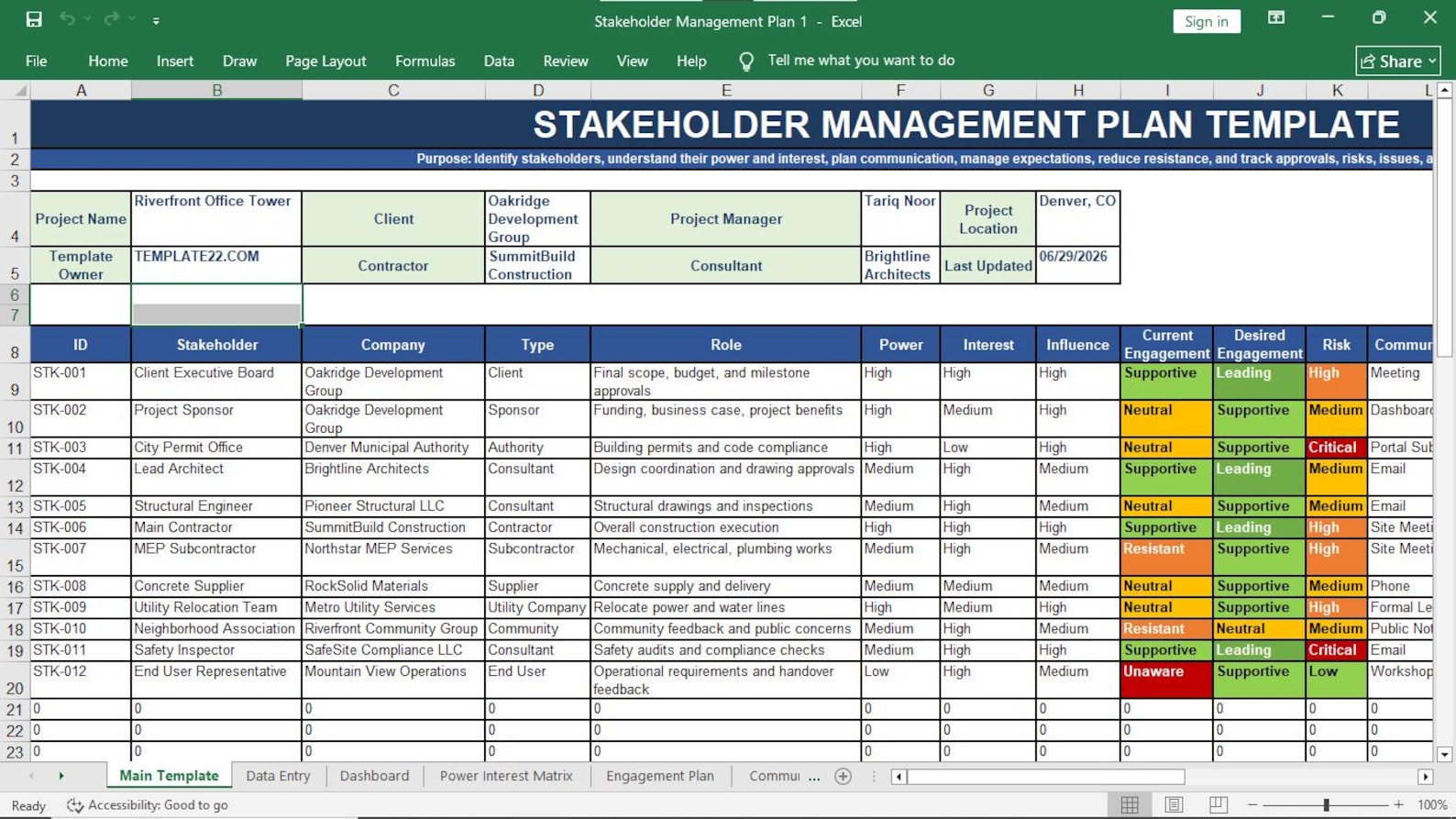Viewport: 1456px width, 819px height.
Task: Open the Power Interest Matrix sheet
Action: 506,776
